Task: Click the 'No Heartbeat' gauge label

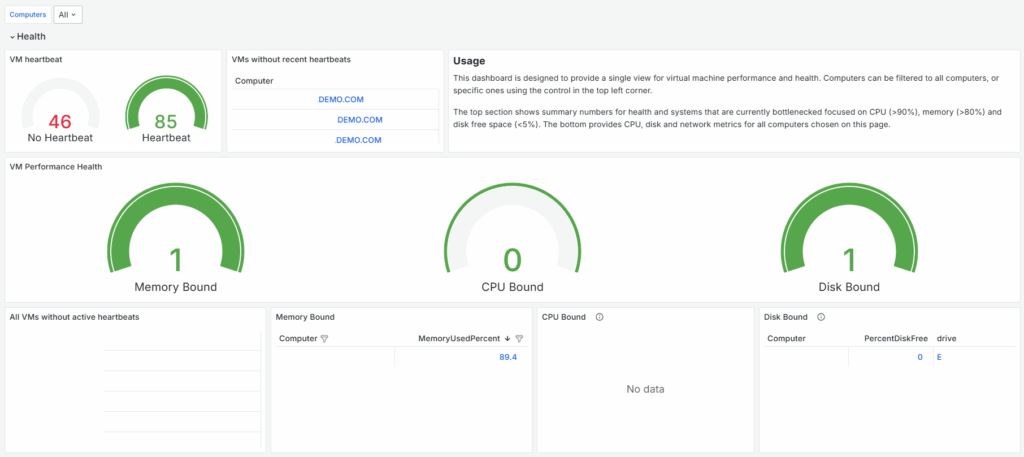Action: [x=60, y=138]
